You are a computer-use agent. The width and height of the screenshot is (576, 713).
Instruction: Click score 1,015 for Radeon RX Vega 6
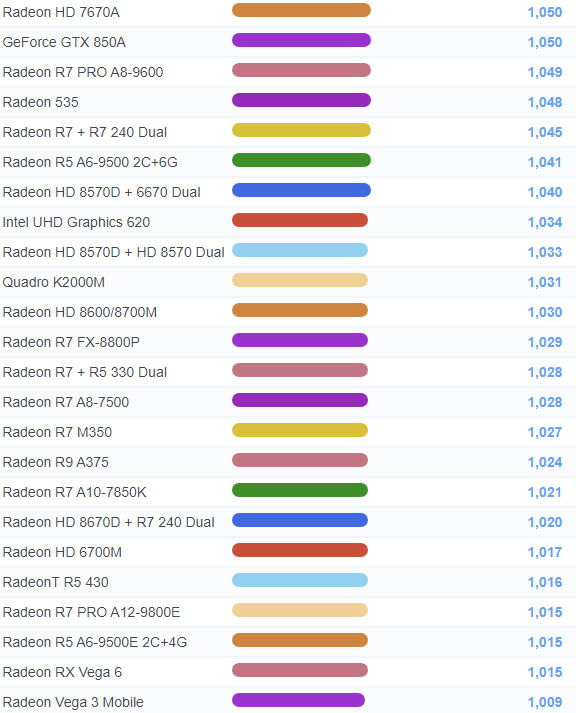545,673
